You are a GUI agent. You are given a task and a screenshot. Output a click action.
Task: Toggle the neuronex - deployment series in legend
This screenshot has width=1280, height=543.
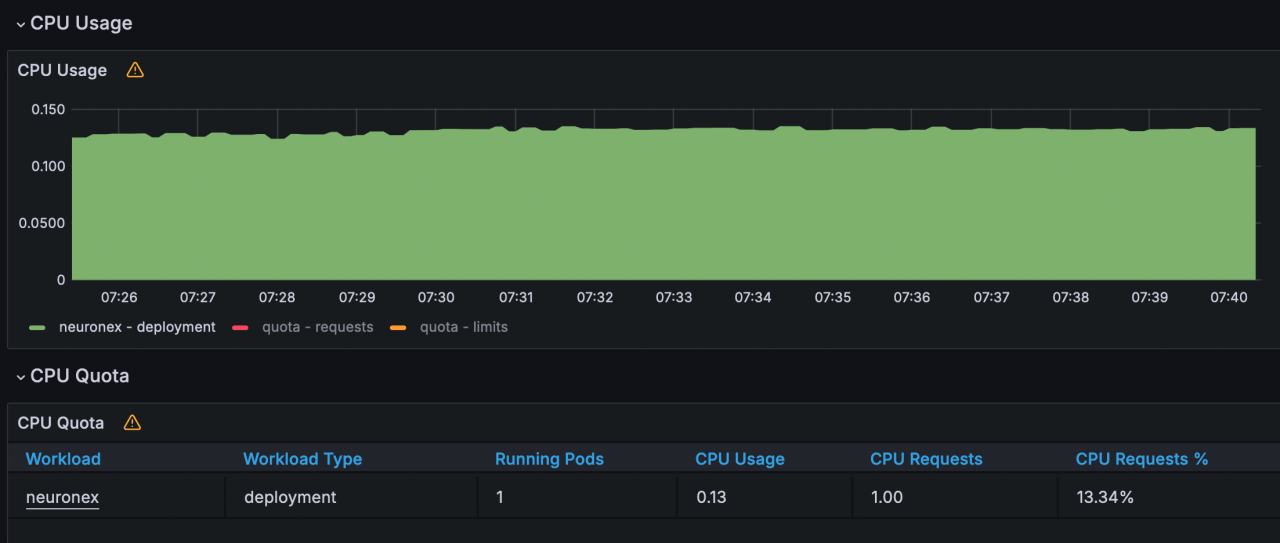point(137,327)
